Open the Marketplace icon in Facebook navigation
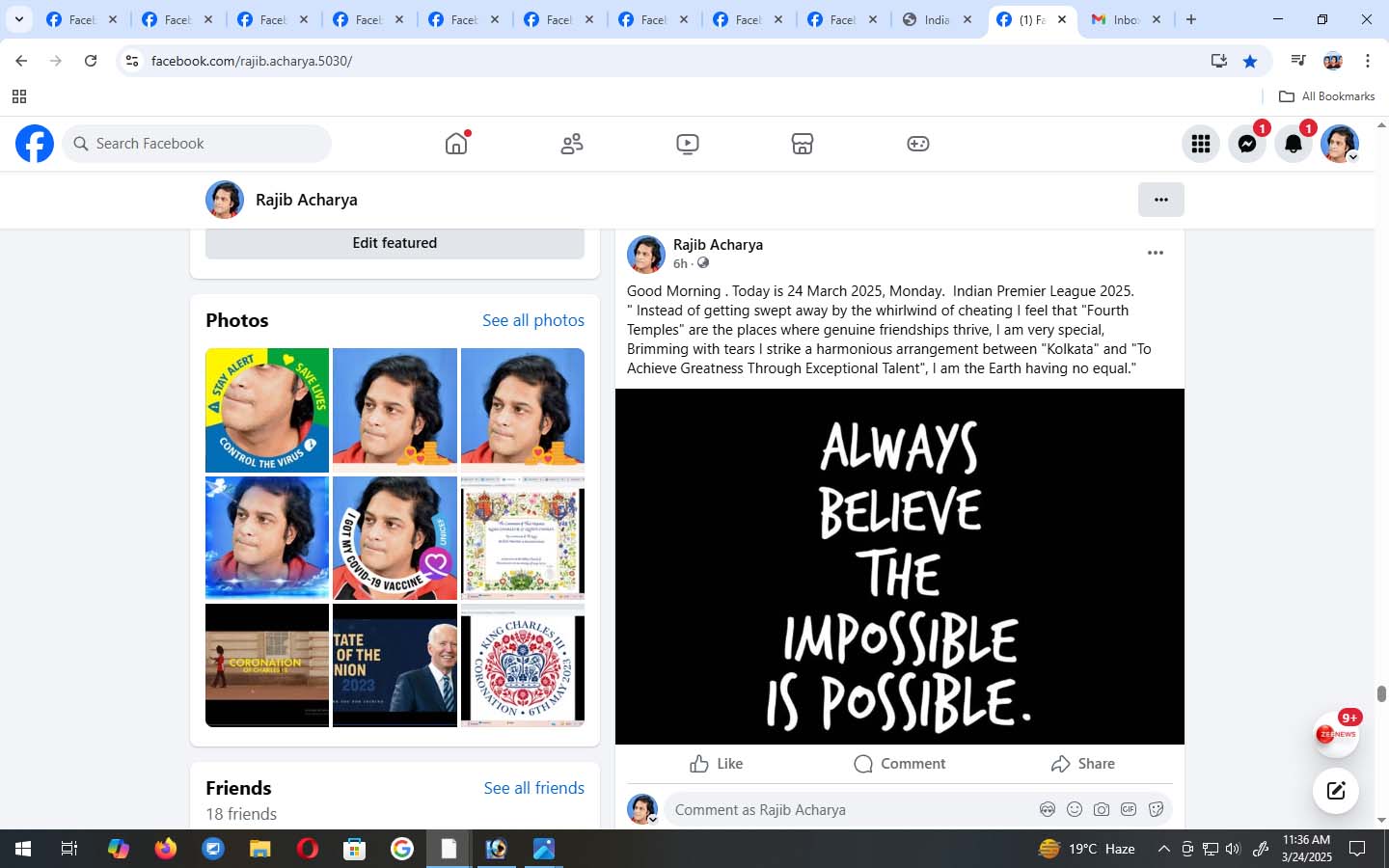This screenshot has width=1389, height=868. [x=803, y=144]
